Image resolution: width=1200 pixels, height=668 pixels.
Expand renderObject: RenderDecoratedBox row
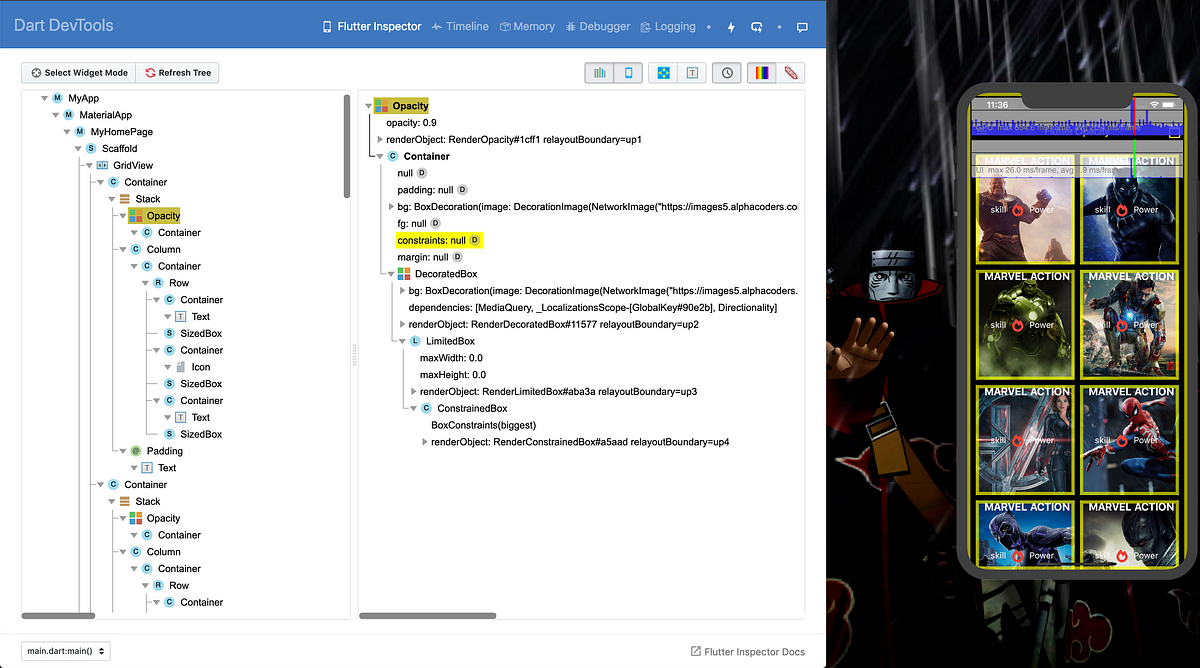coord(402,324)
